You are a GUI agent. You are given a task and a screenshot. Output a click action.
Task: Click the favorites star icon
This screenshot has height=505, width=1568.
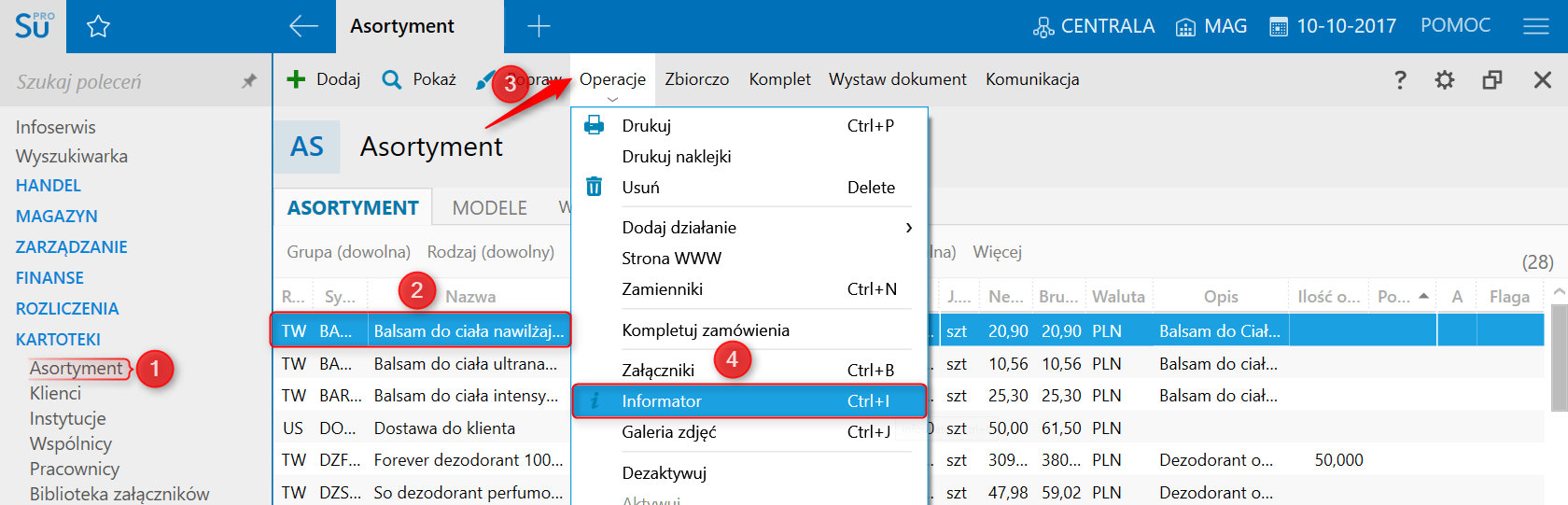pyautogui.click(x=98, y=27)
